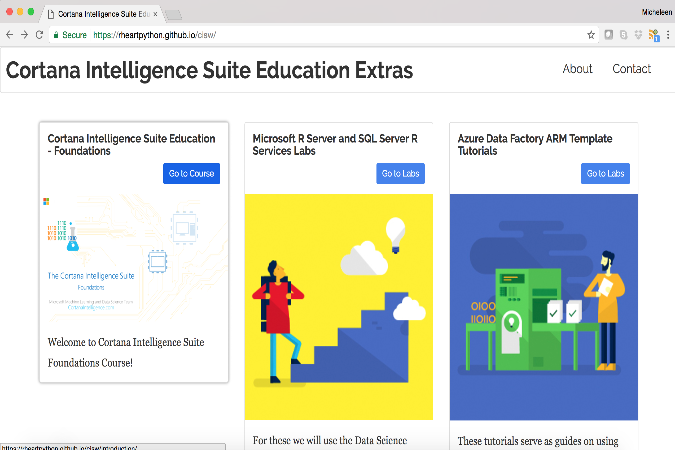Click the Cortana Intelligence Suite Education Extras heading
This screenshot has height=450, width=675.
(x=209, y=70)
